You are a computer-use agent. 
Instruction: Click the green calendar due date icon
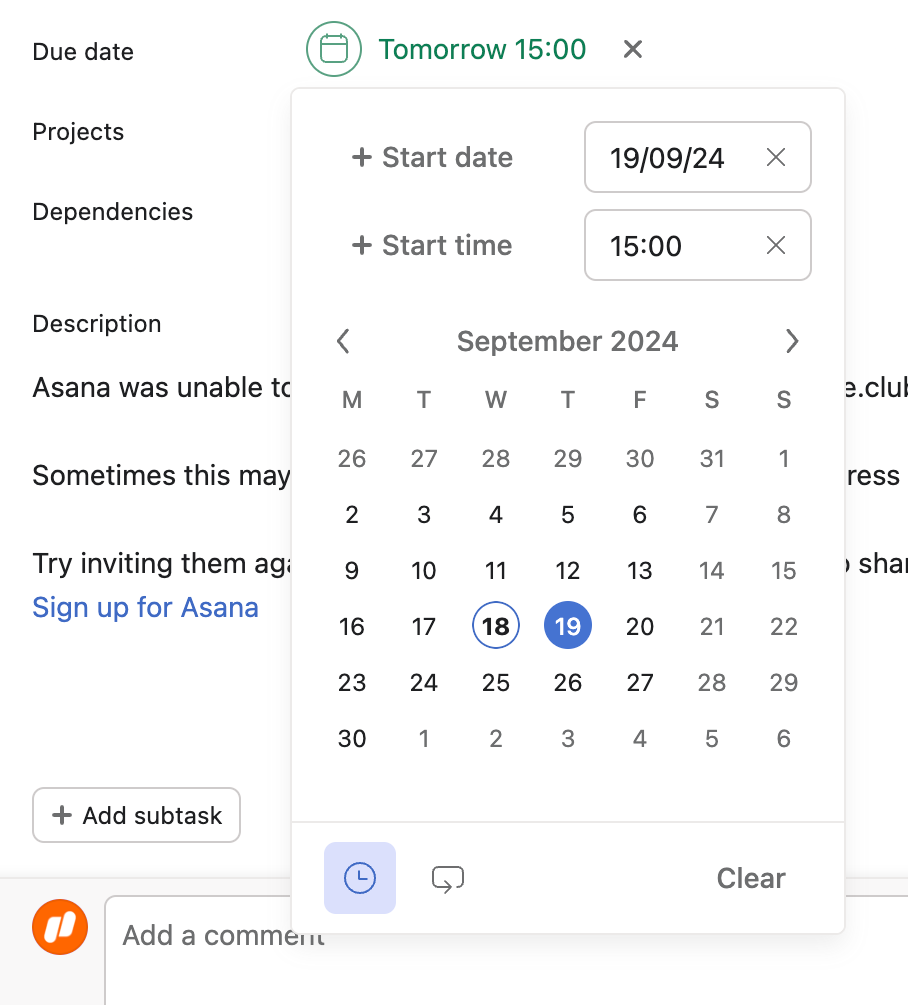tap(332, 48)
